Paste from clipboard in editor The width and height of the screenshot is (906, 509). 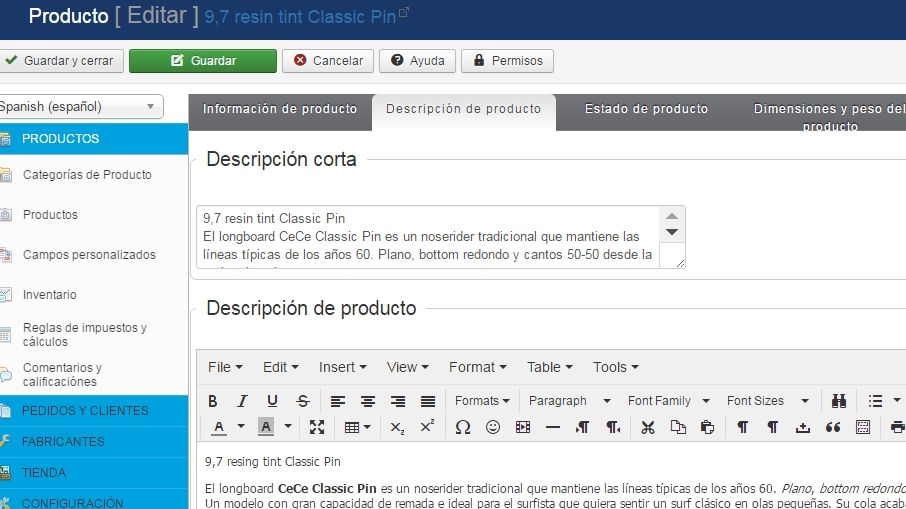click(x=707, y=428)
